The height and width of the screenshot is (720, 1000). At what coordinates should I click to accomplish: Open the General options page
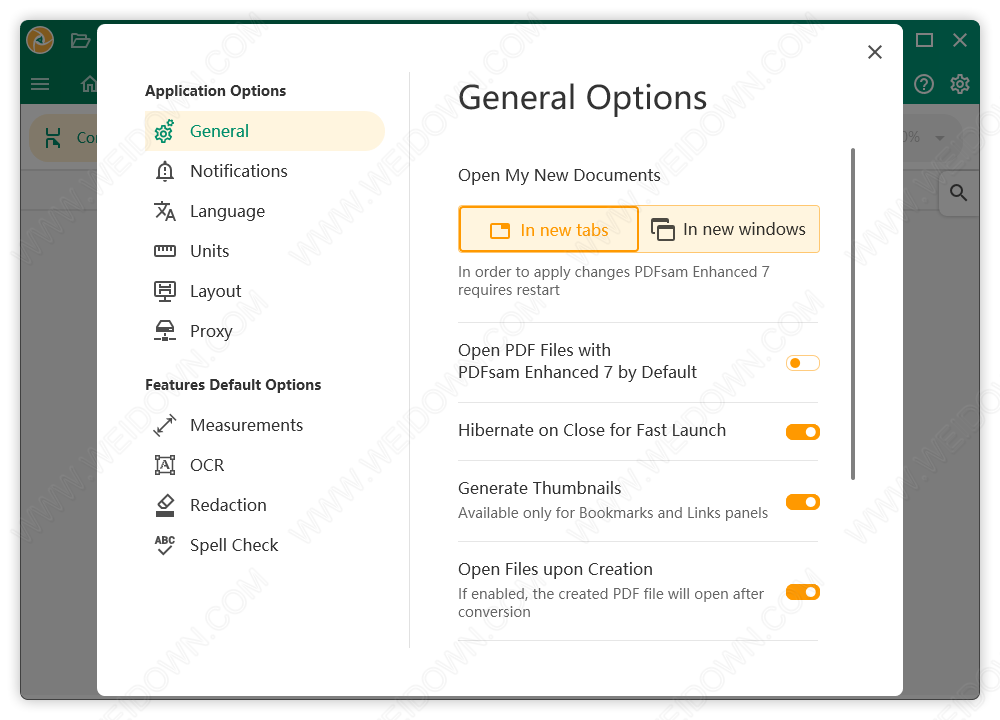(265, 131)
